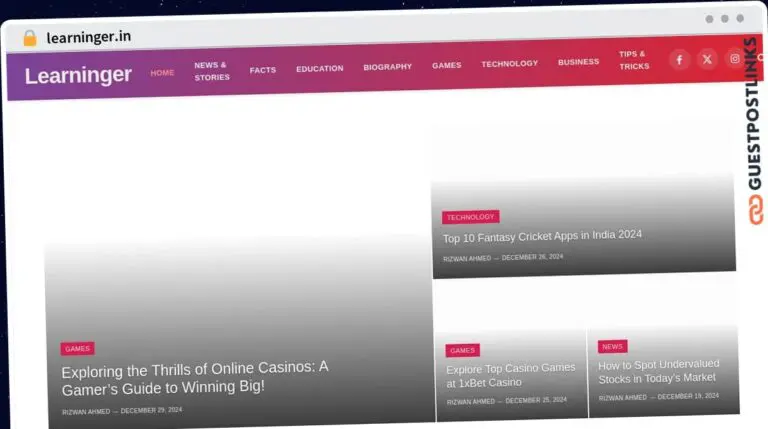
Task: Open the Instagram social icon
Action: click(x=734, y=59)
